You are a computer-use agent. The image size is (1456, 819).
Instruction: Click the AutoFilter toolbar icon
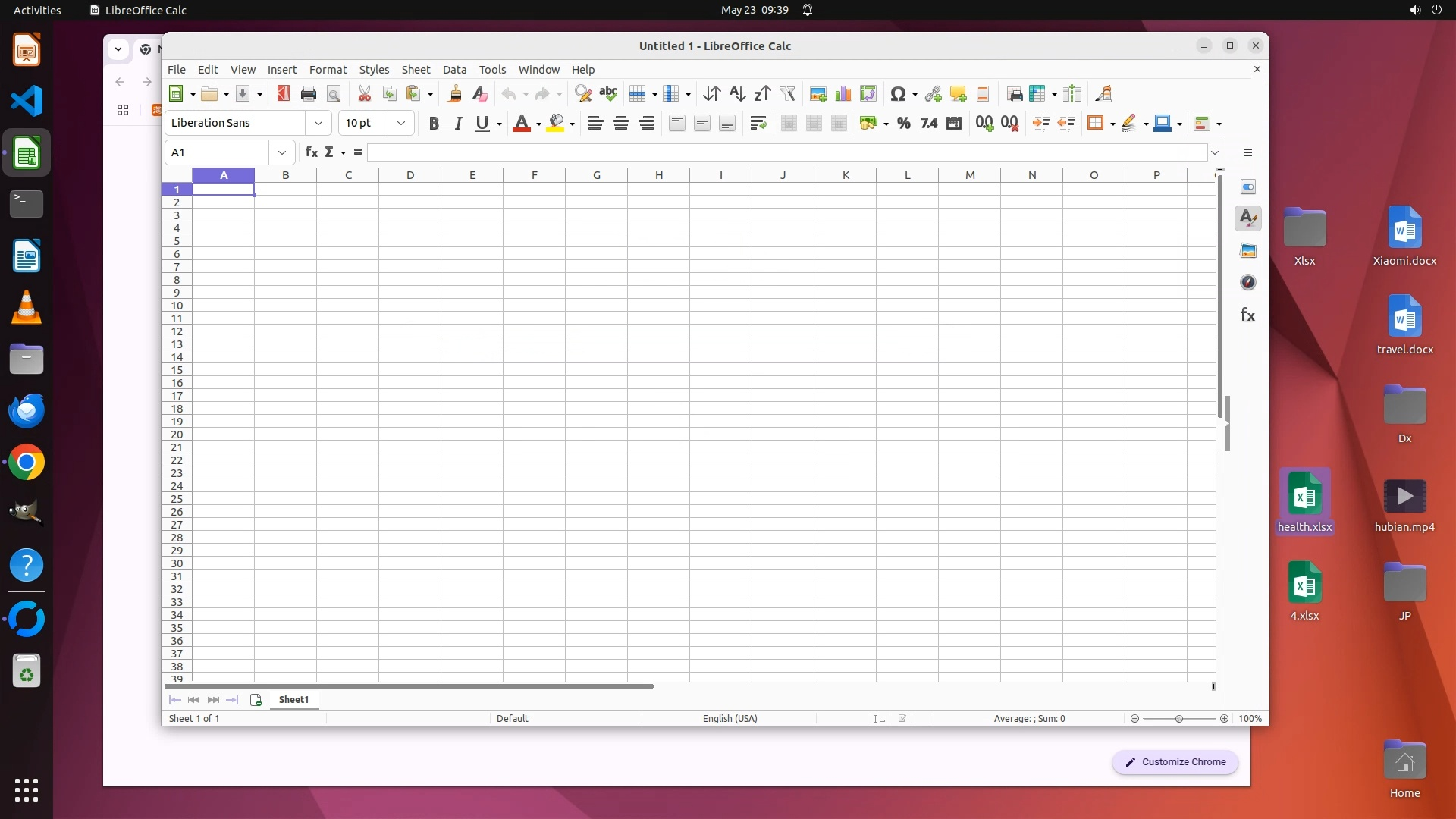click(x=788, y=94)
